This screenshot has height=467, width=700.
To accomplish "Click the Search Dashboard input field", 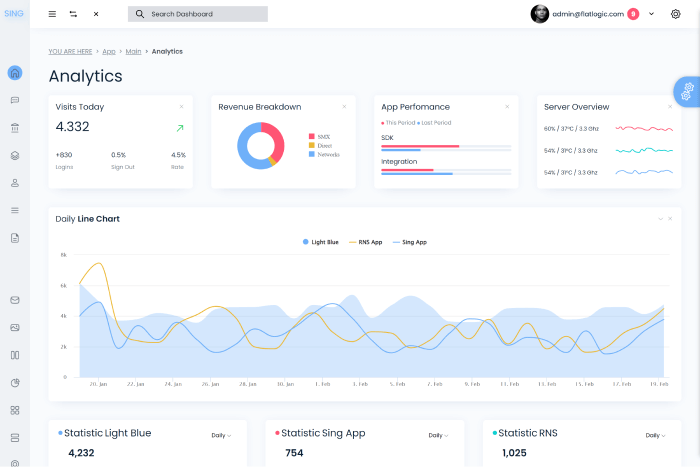I will (198, 14).
